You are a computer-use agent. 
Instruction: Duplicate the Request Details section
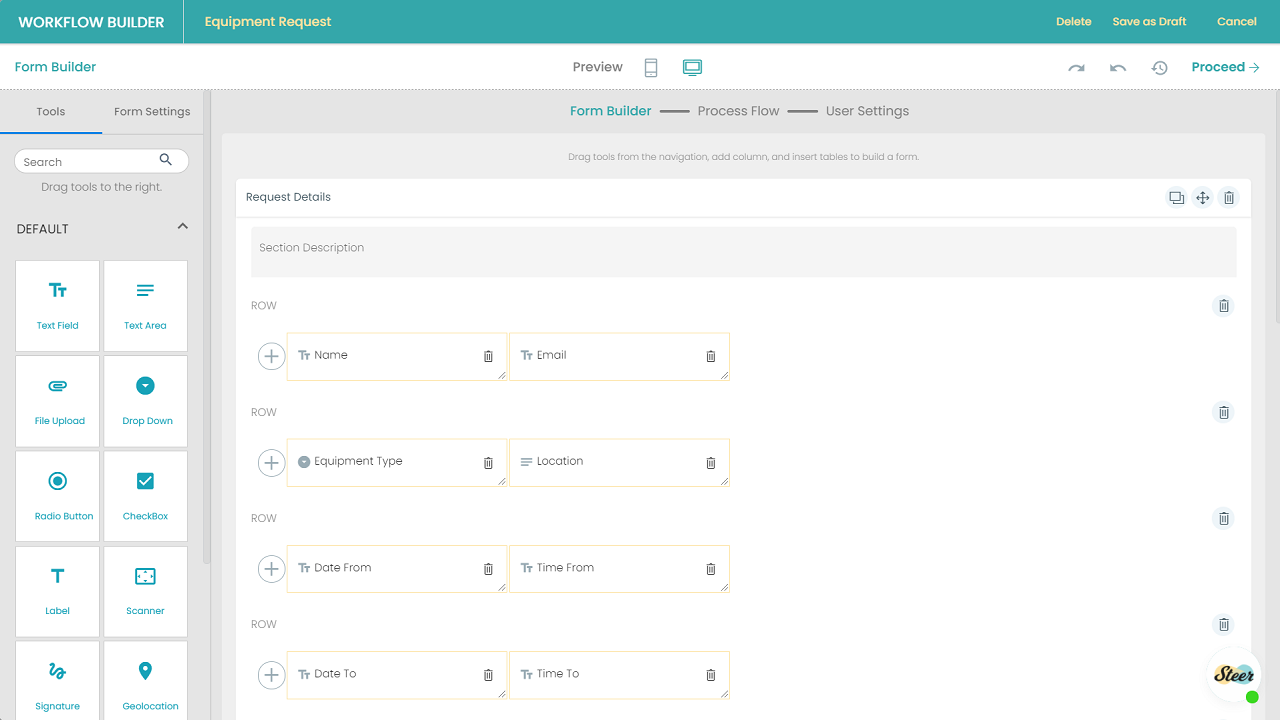(x=1176, y=198)
